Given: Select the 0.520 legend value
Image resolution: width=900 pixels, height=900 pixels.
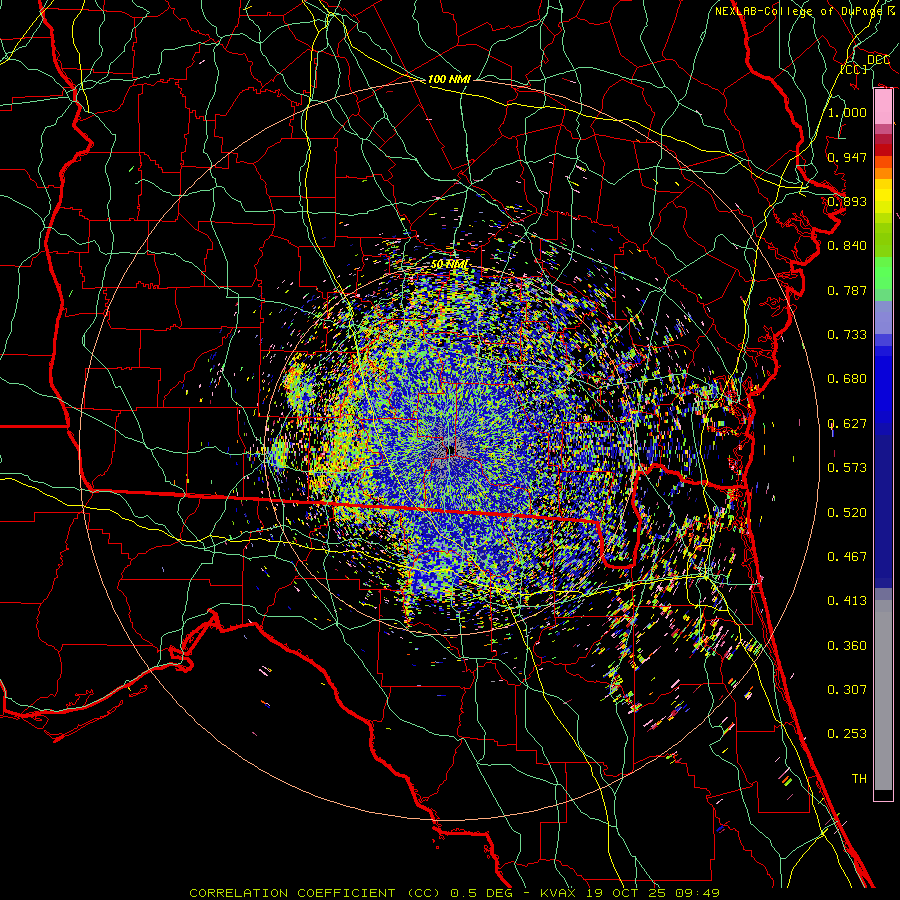Looking at the screenshot, I should coord(847,513).
